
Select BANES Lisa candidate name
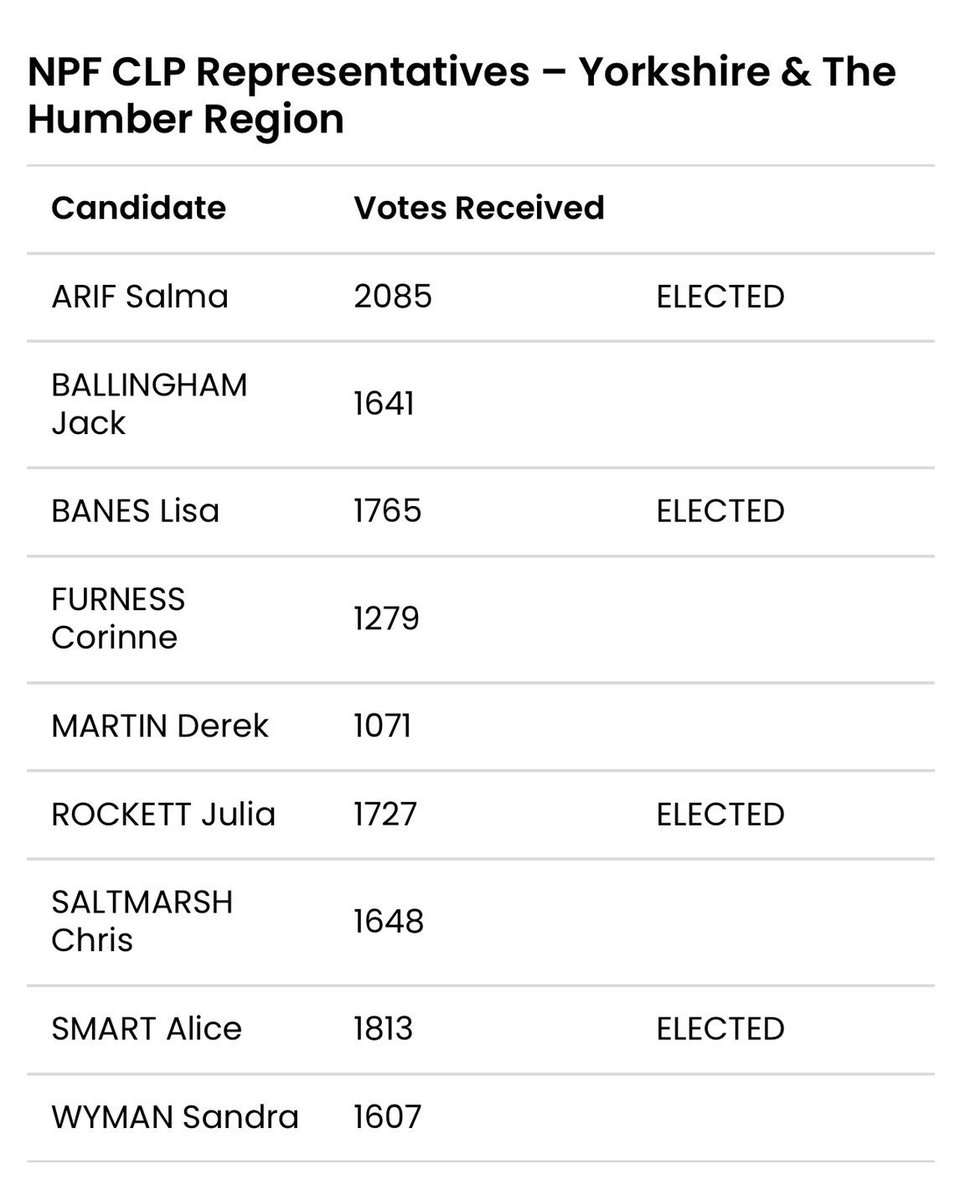(135, 511)
